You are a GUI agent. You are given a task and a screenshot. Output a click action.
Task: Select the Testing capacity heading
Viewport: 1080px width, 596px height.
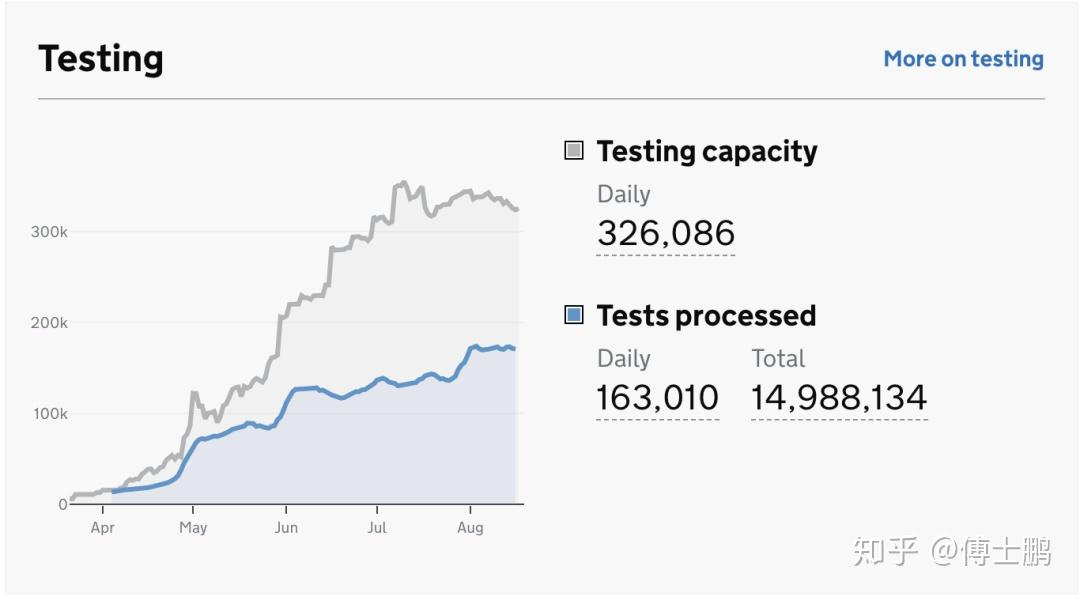[706, 151]
